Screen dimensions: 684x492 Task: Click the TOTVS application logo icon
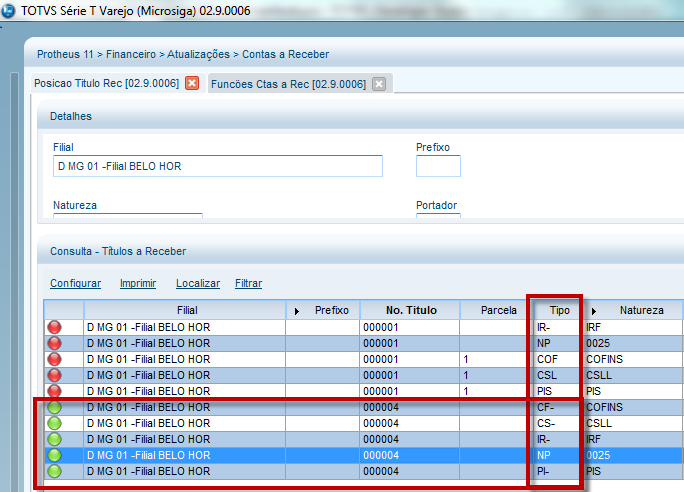[8, 10]
